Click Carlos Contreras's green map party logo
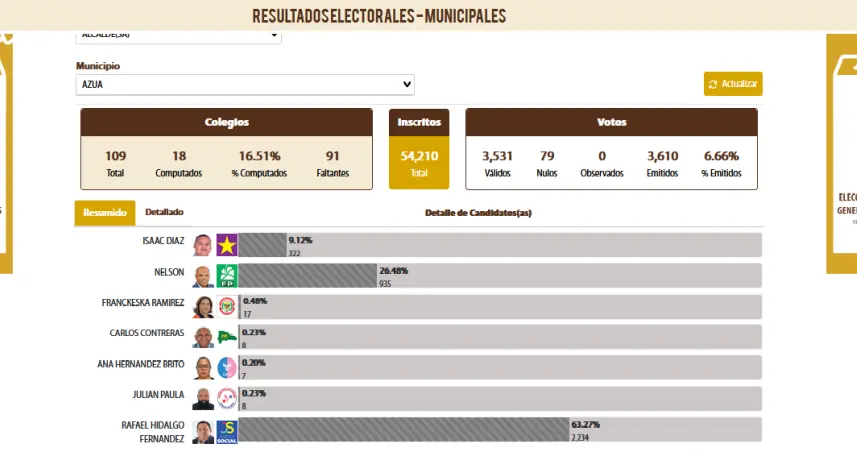857x452 pixels. tap(227, 337)
